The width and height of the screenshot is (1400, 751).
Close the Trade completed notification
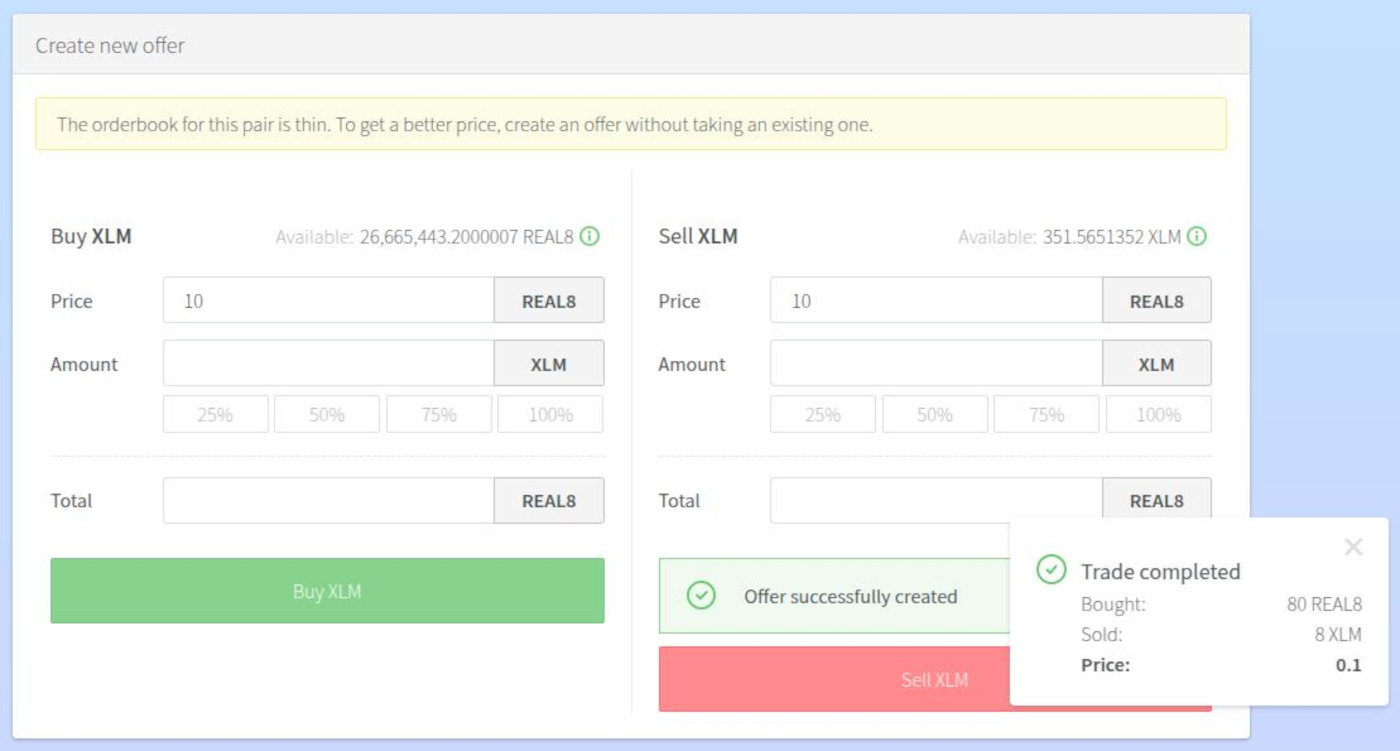1353,547
